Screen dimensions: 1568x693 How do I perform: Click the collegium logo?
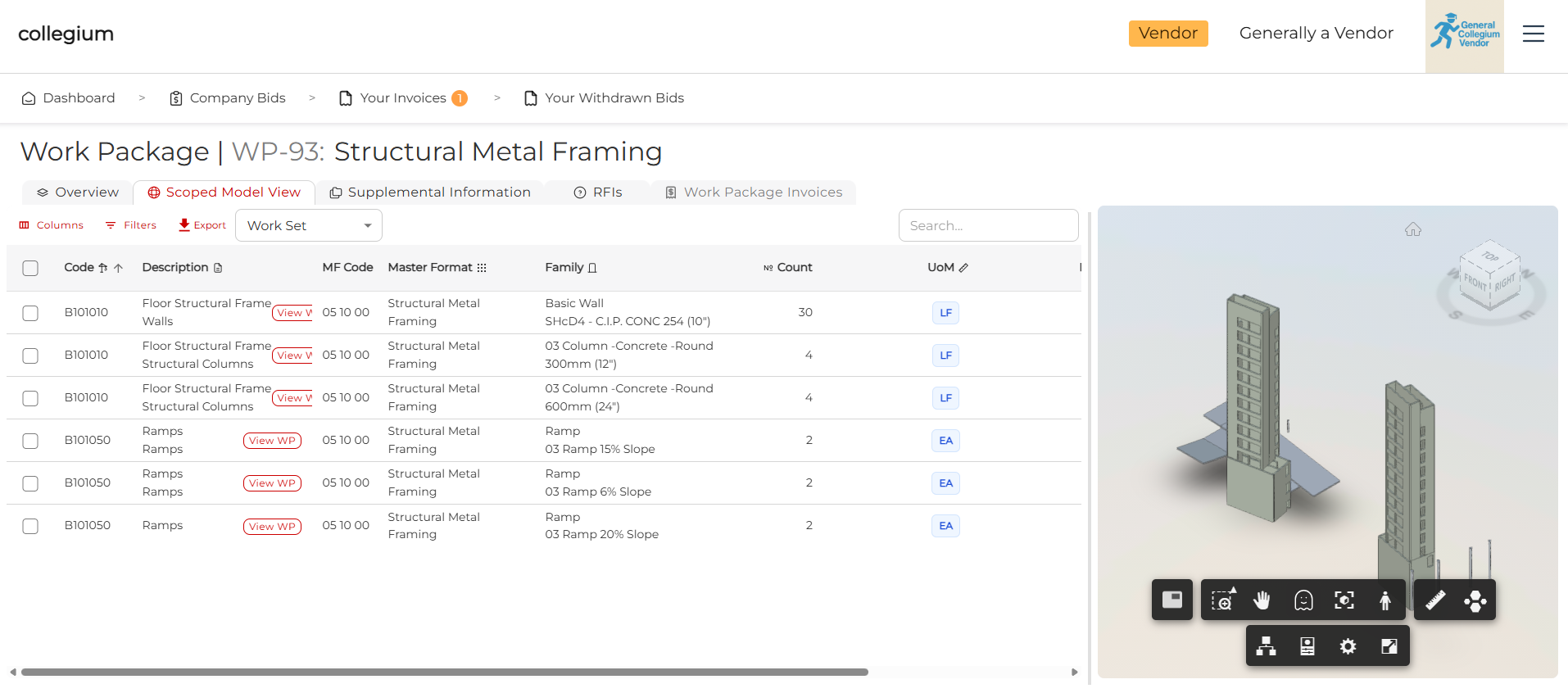coord(66,34)
